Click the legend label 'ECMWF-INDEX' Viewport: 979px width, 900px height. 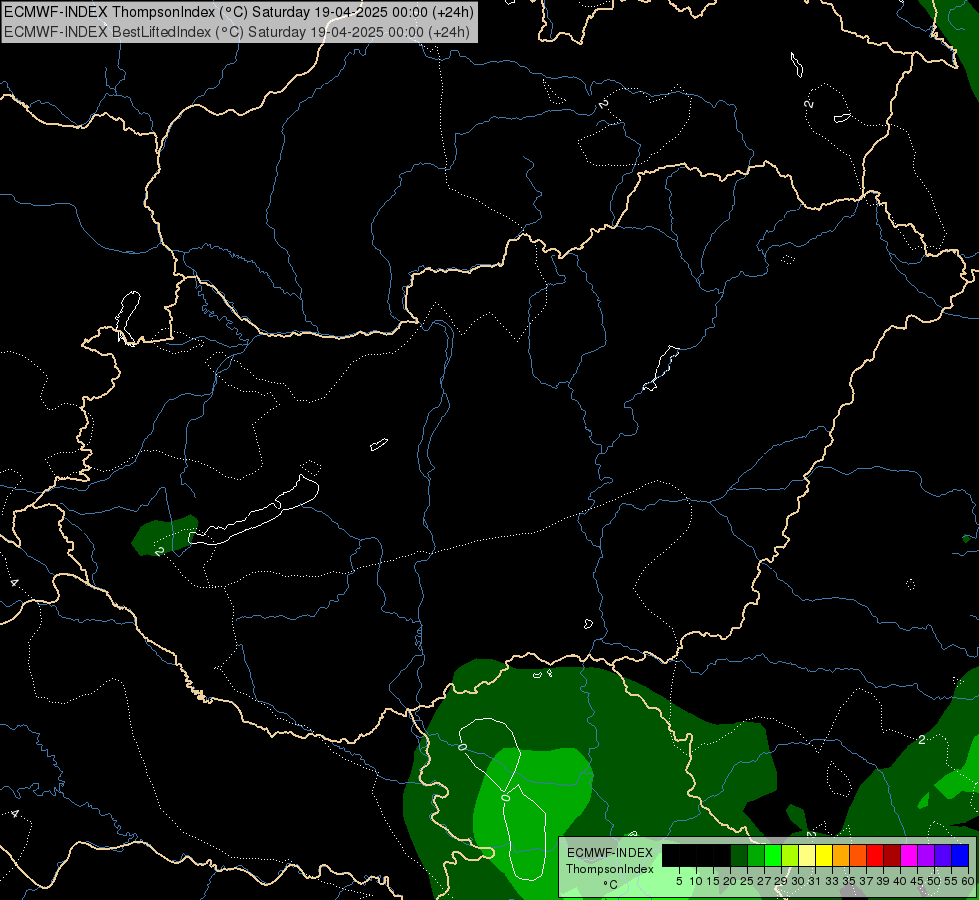pos(610,853)
